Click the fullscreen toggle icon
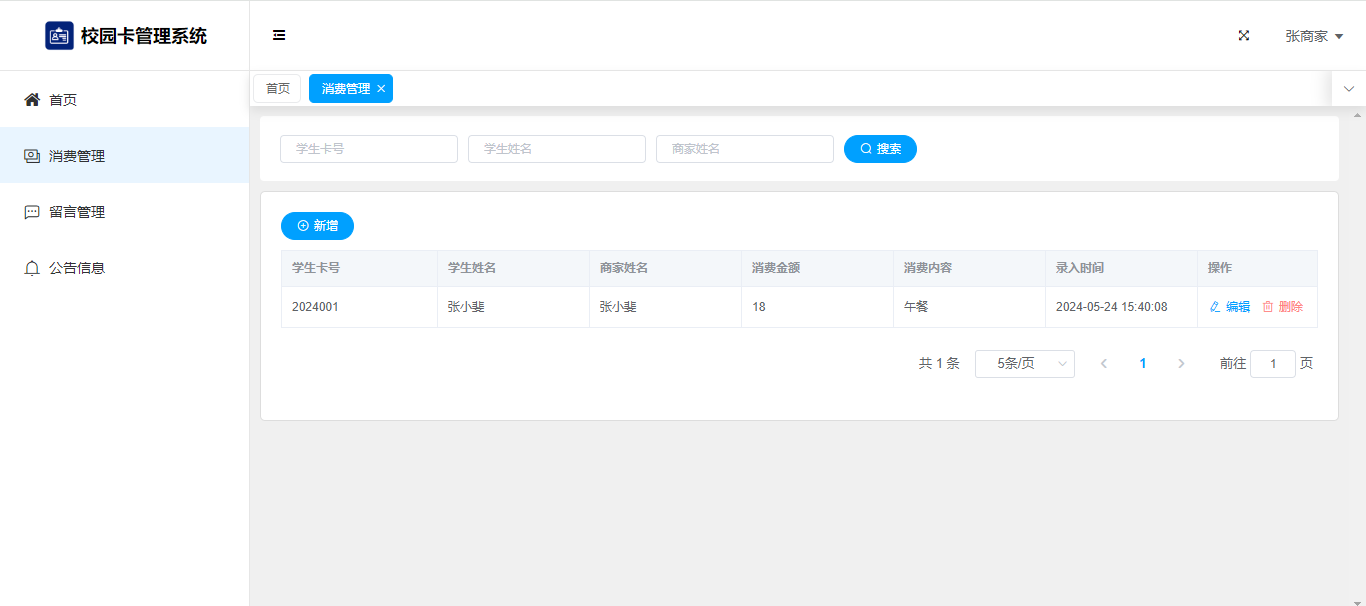1366x606 pixels. [x=1244, y=35]
